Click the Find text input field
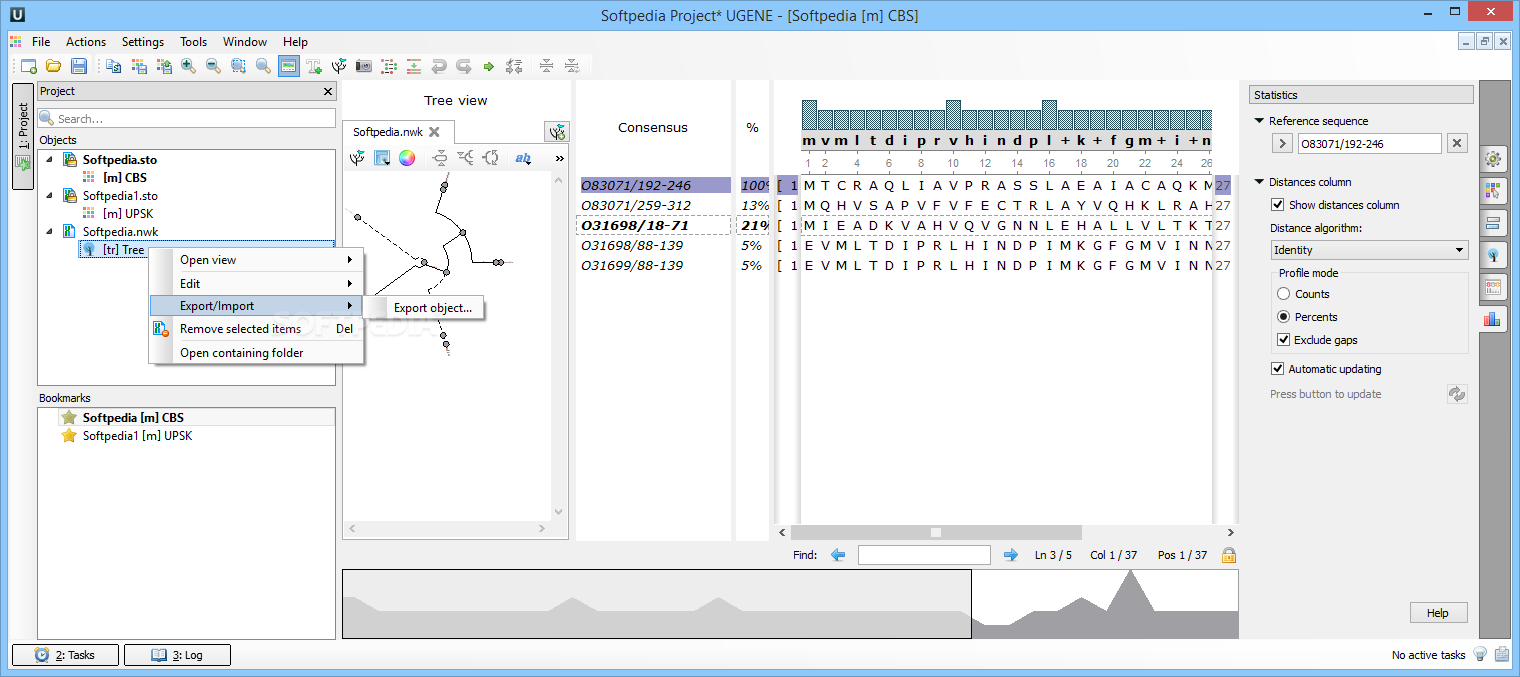This screenshot has height=677, width=1520. [924, 555]
